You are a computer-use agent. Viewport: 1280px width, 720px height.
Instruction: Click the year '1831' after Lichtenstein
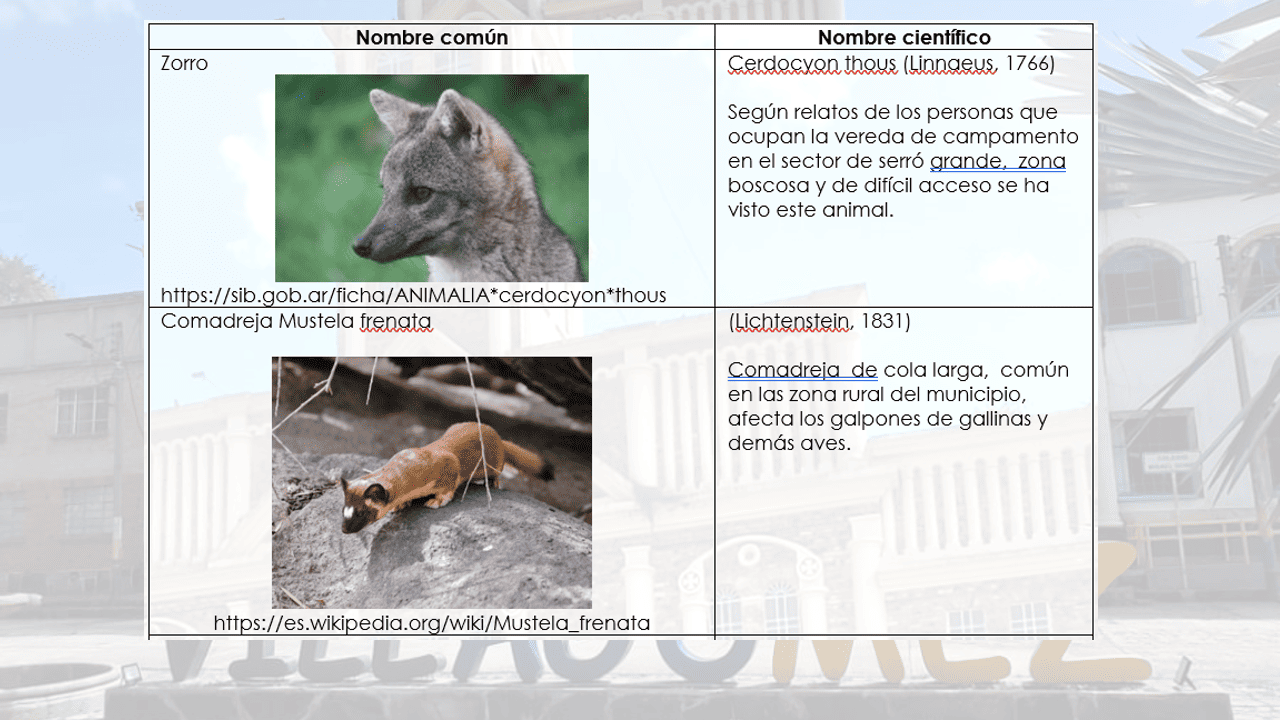(x=885, y=322)
